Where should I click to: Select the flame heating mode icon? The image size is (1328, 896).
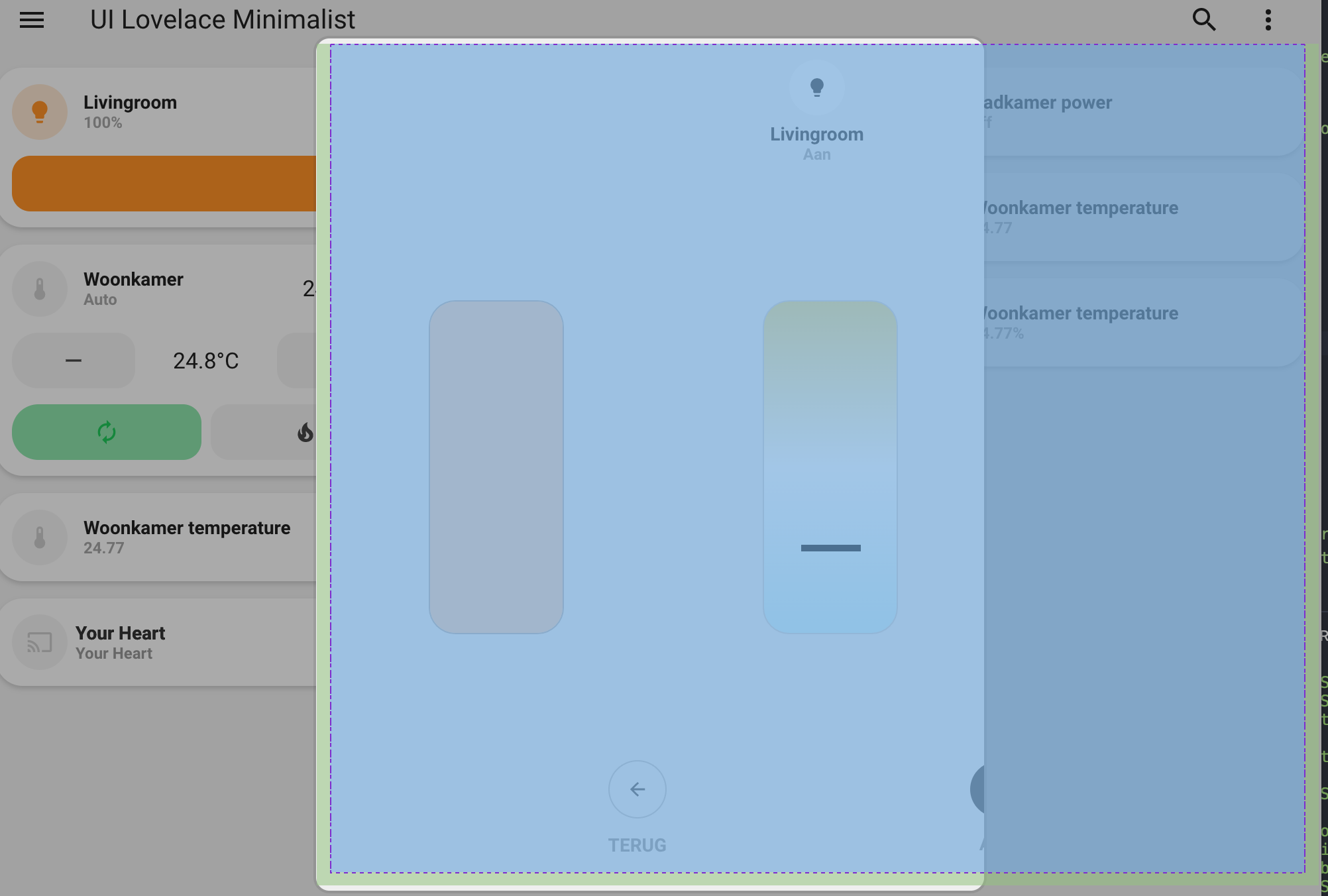[305, 432]
